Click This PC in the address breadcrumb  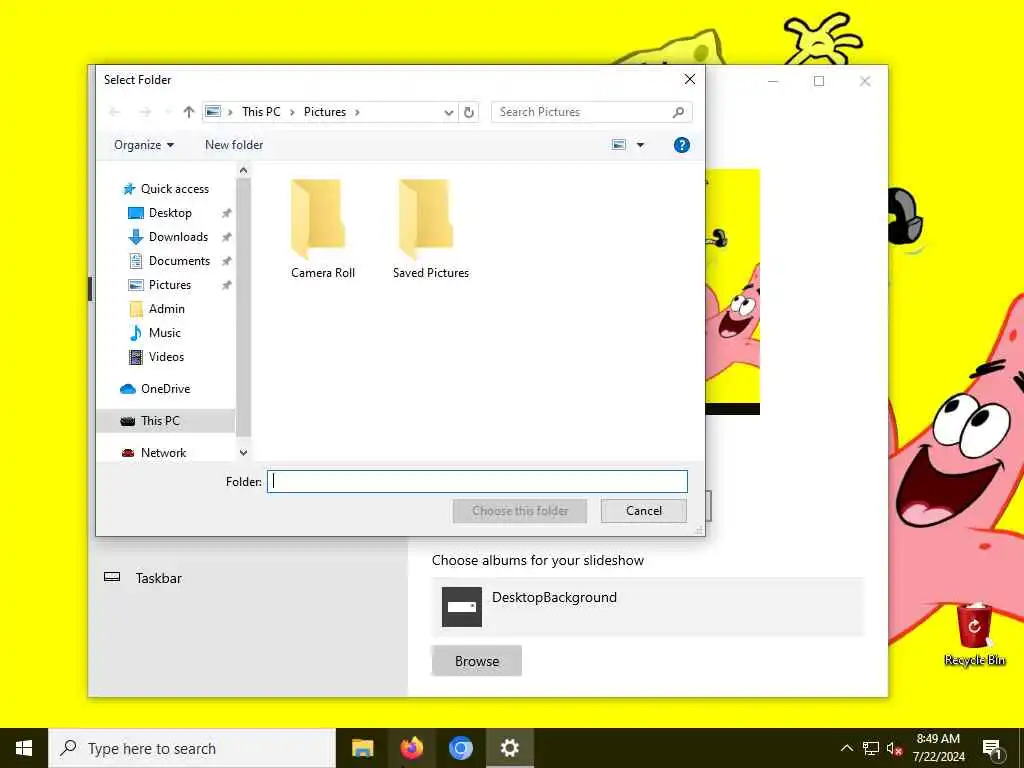pyautogui.click(x=261, y=112)
